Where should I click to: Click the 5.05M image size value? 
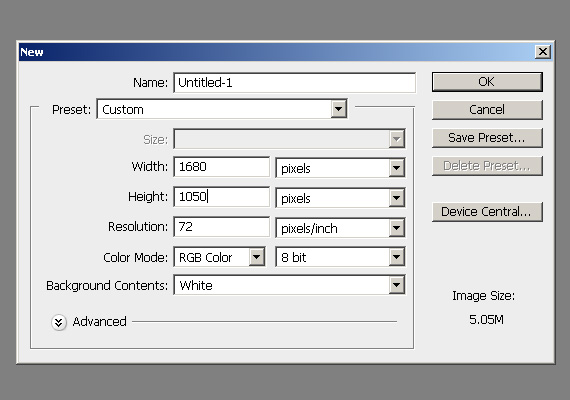pos(486,320)
